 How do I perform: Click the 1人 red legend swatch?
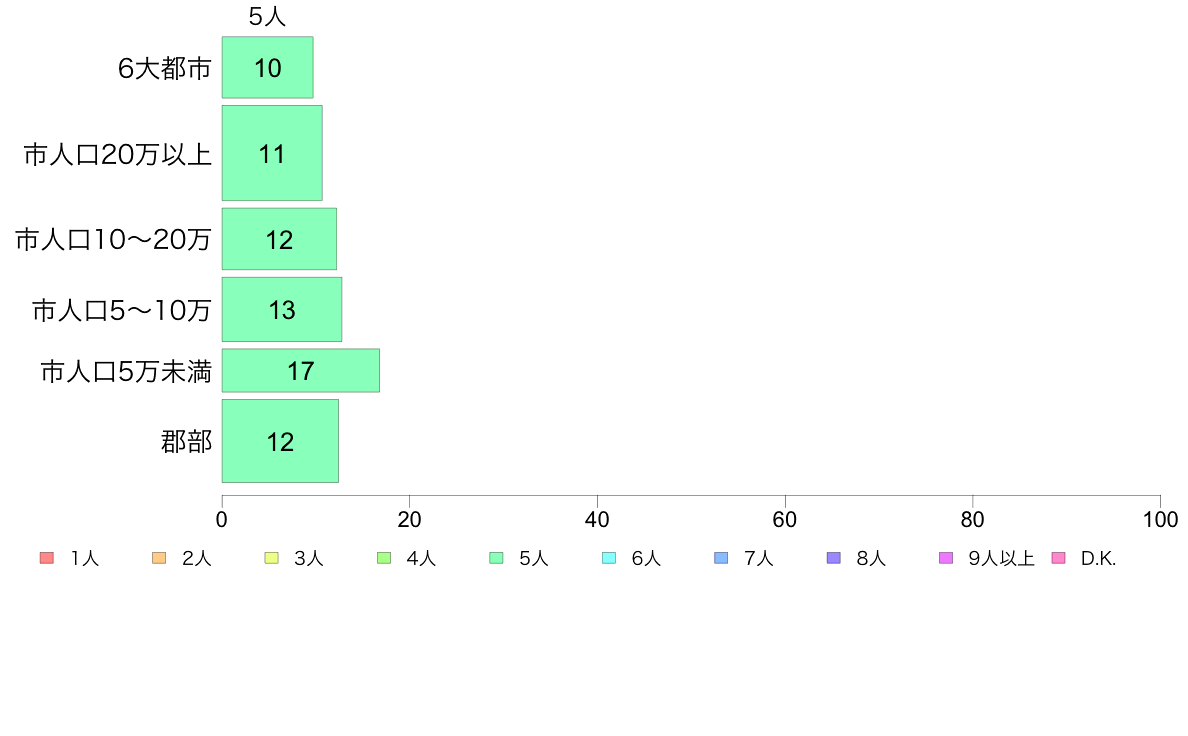47,558
